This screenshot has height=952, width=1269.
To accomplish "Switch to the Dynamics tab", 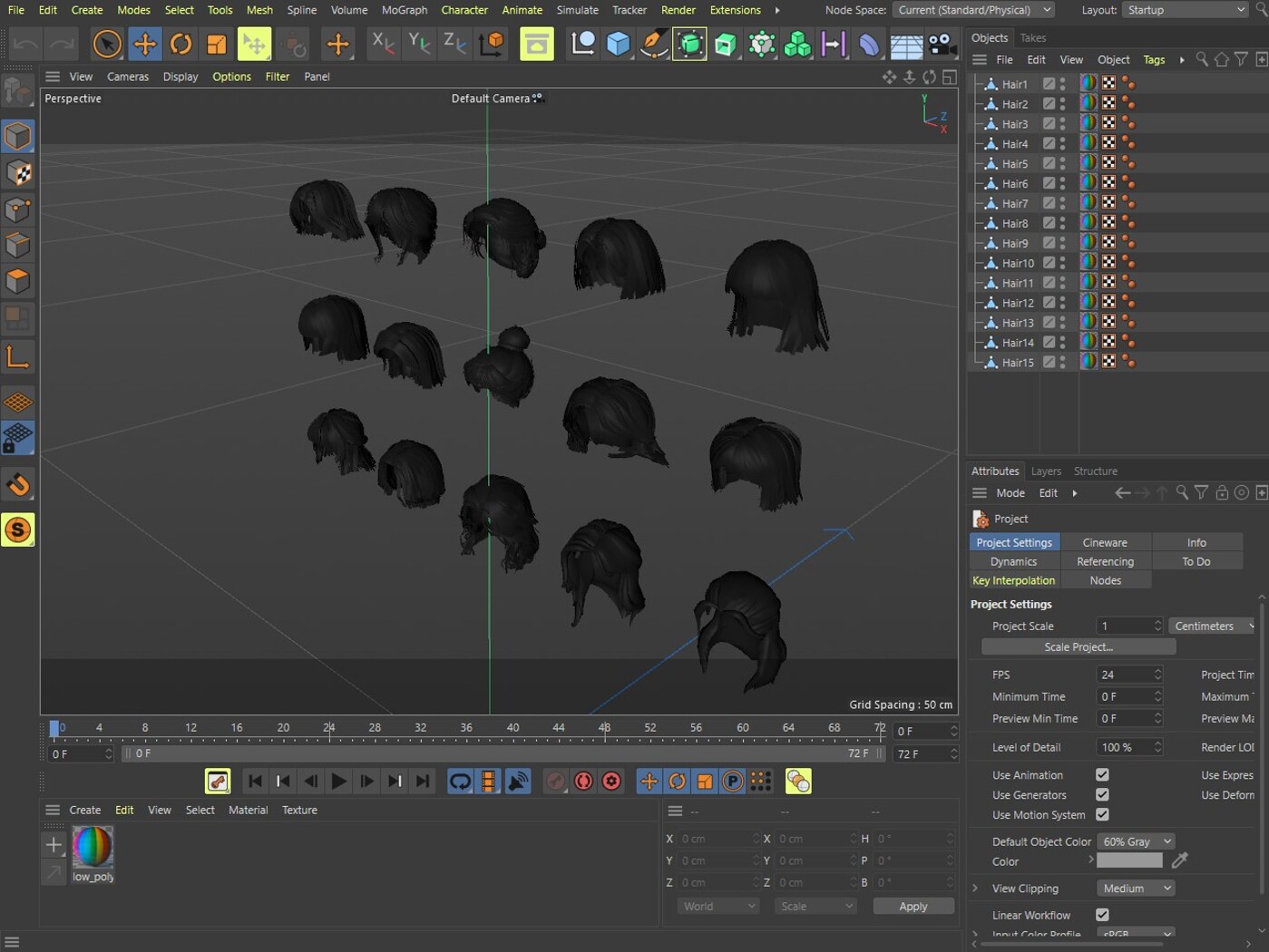I will click(1013, 561).
